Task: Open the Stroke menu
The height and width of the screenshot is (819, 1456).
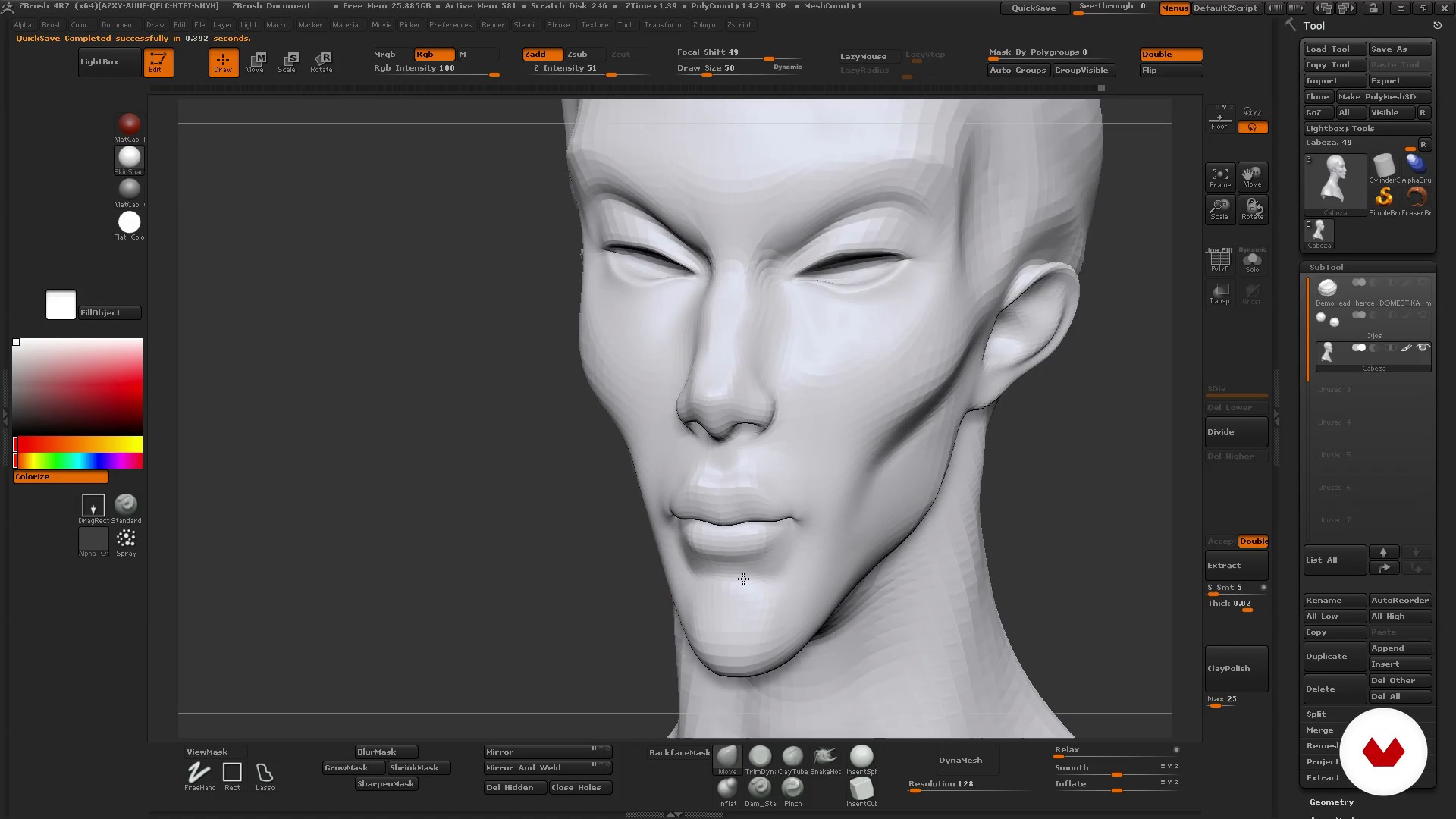Action: click(558, 25)
